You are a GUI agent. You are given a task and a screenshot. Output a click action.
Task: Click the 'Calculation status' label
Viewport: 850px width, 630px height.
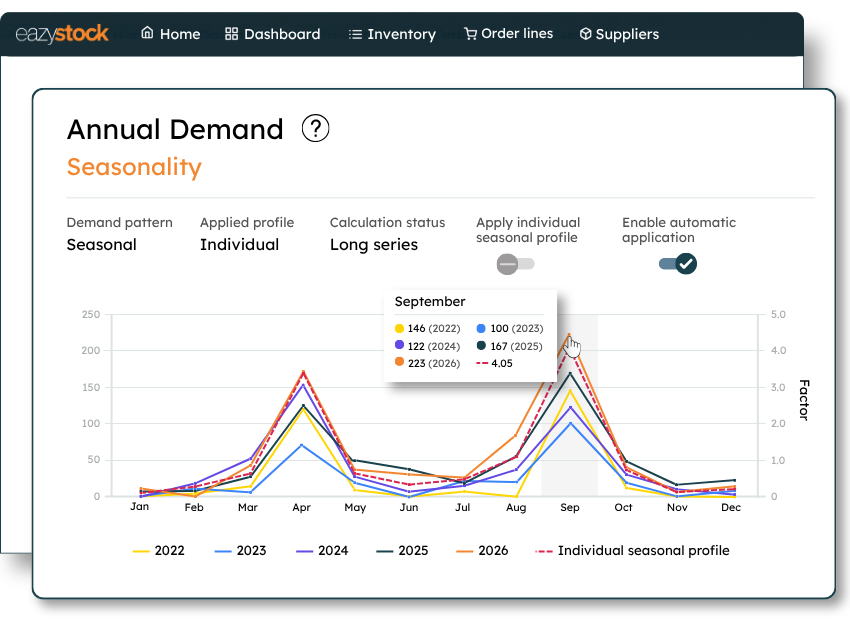(x=387, y=223)
